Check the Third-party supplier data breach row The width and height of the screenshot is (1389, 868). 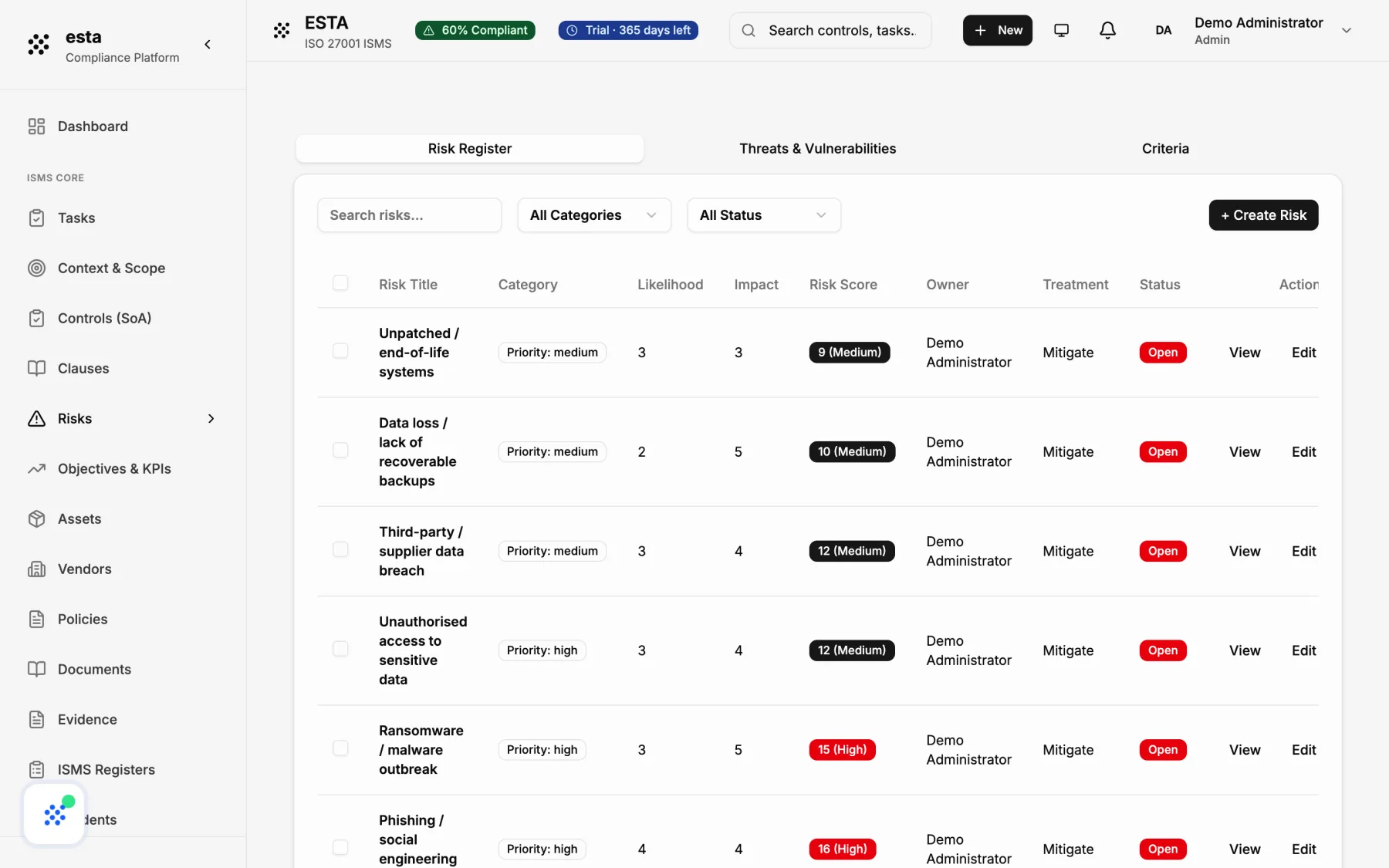pyautogui.click(x=340, y=550)
